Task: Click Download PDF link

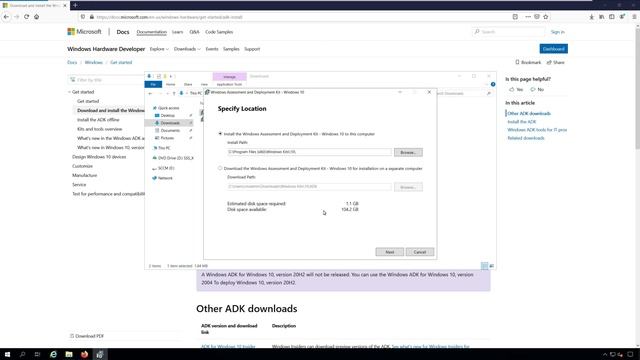Action: (x=87, y=336)
